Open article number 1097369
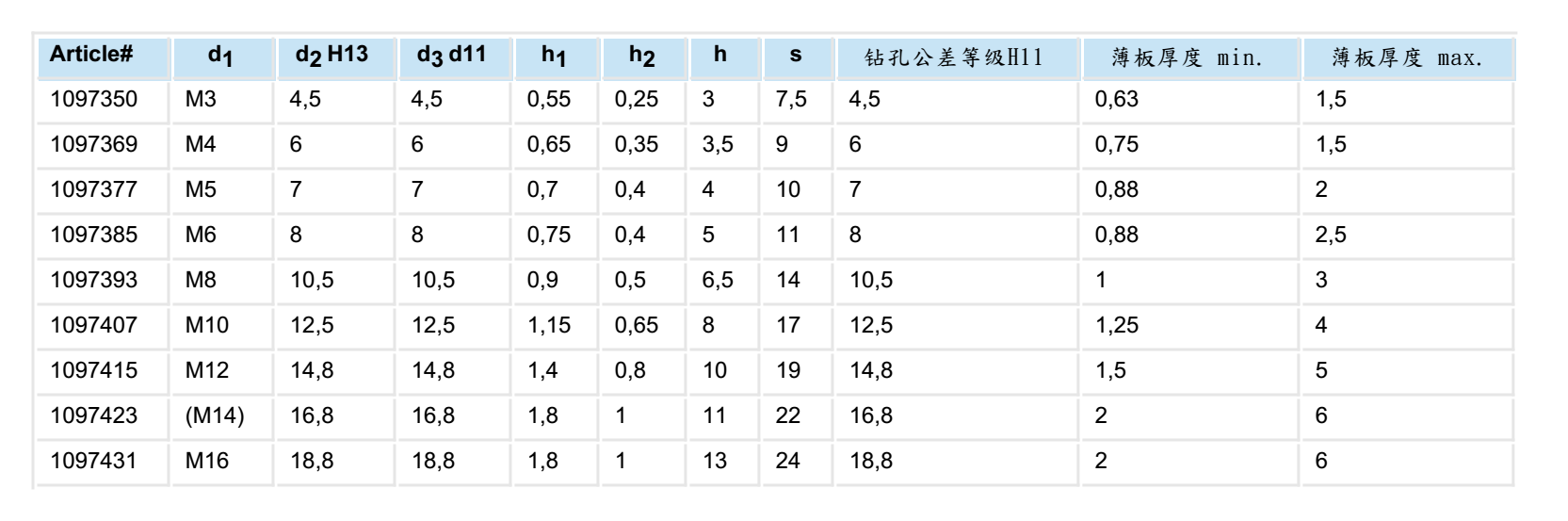The height and width of the screenshot is (521, 1568). point(94,145)
